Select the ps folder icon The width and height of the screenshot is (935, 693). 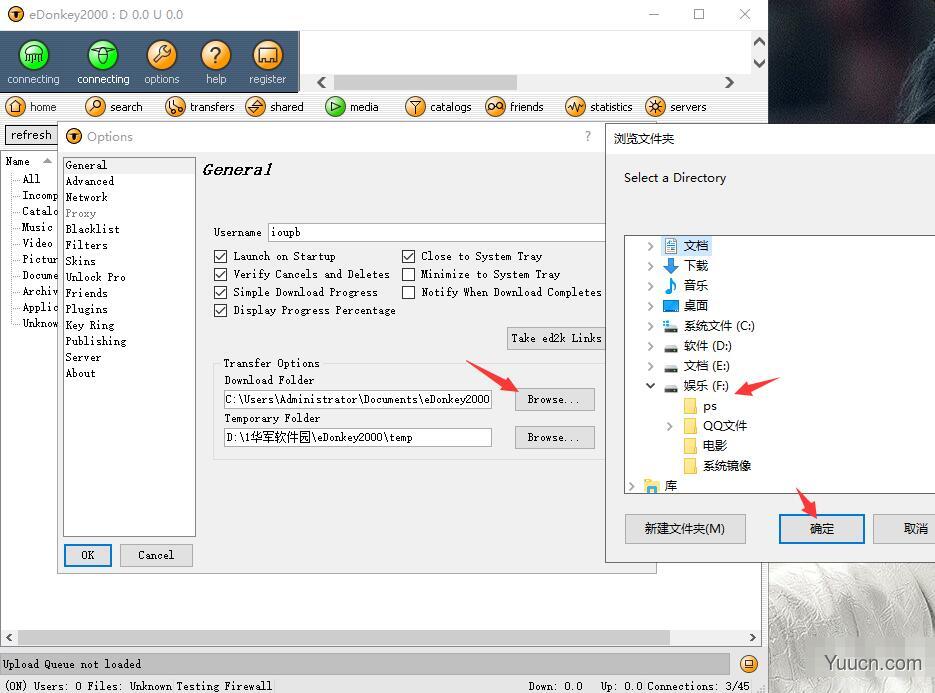coord(690,406)
